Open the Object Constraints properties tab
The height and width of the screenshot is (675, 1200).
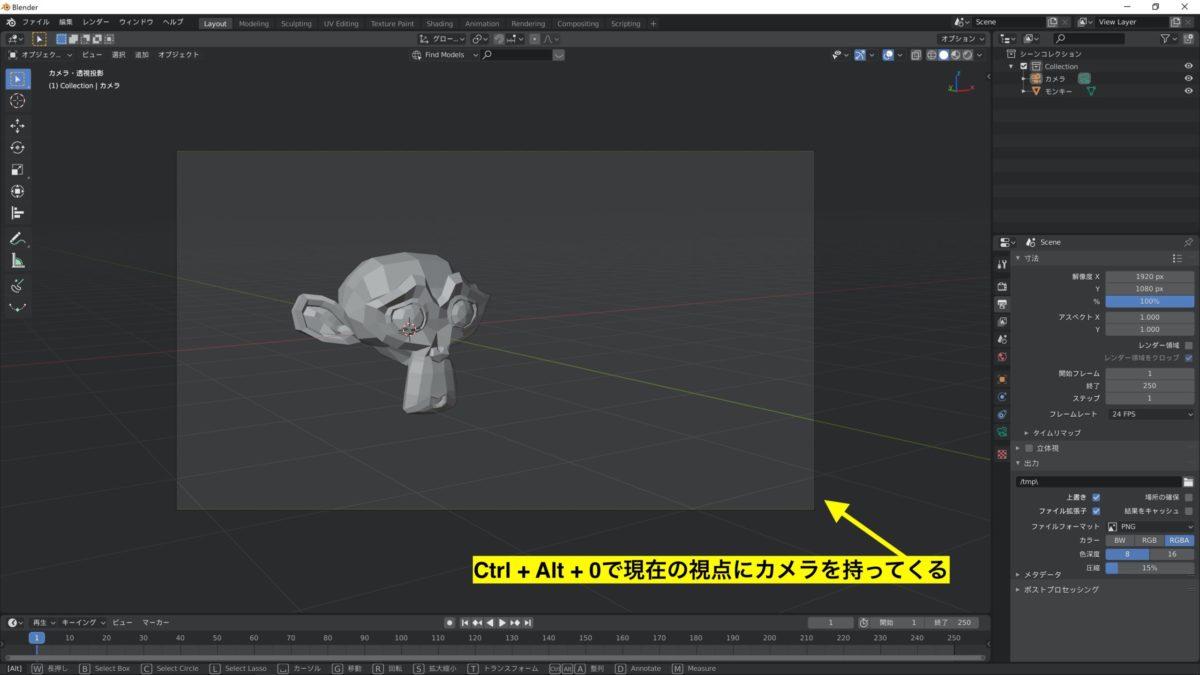1002,414
